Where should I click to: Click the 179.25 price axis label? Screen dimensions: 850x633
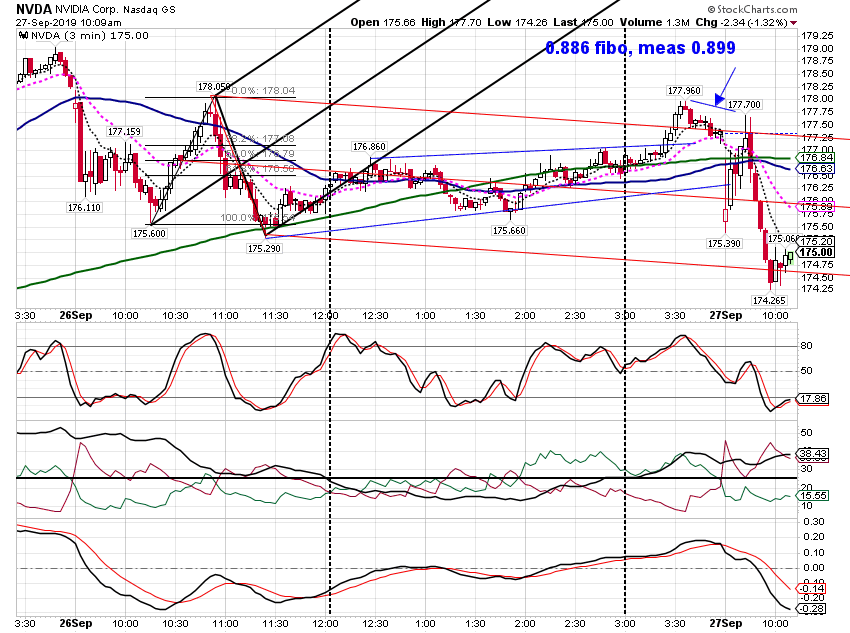[x=817, y=36]
